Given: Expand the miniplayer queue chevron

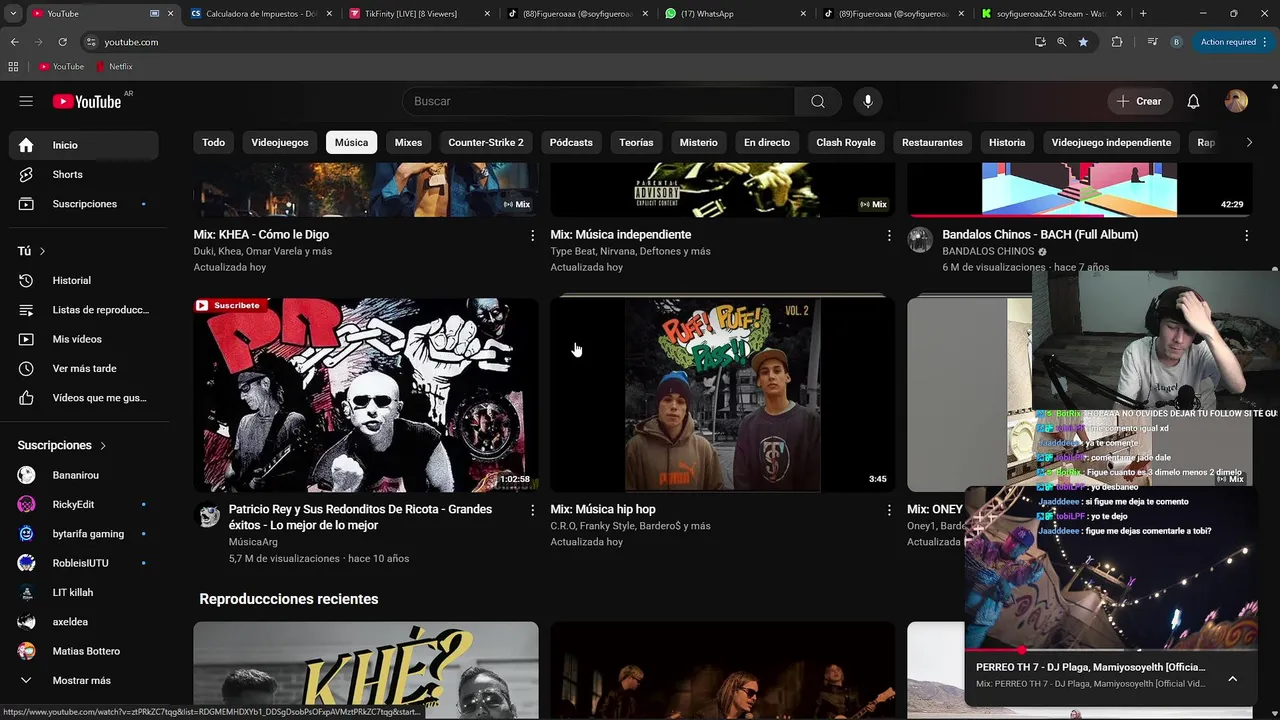Looking at the screenshot, I should pos(1232,679).
